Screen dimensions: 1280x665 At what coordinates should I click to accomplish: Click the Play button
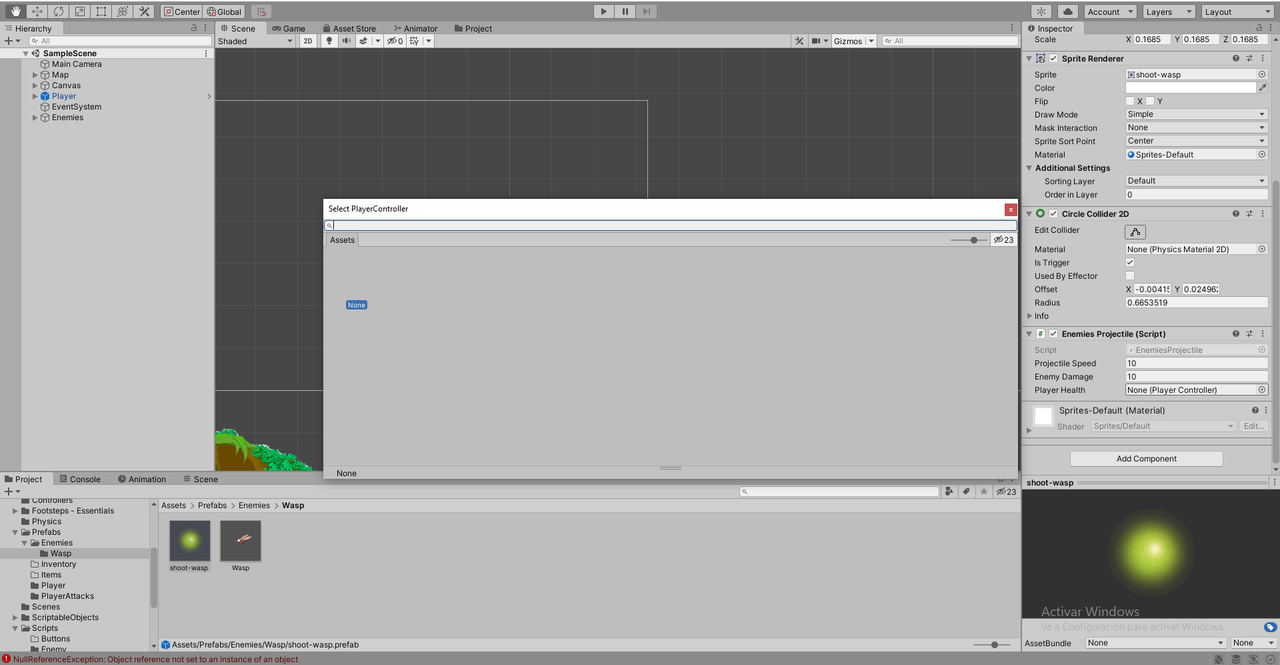(x=603, y=11)
